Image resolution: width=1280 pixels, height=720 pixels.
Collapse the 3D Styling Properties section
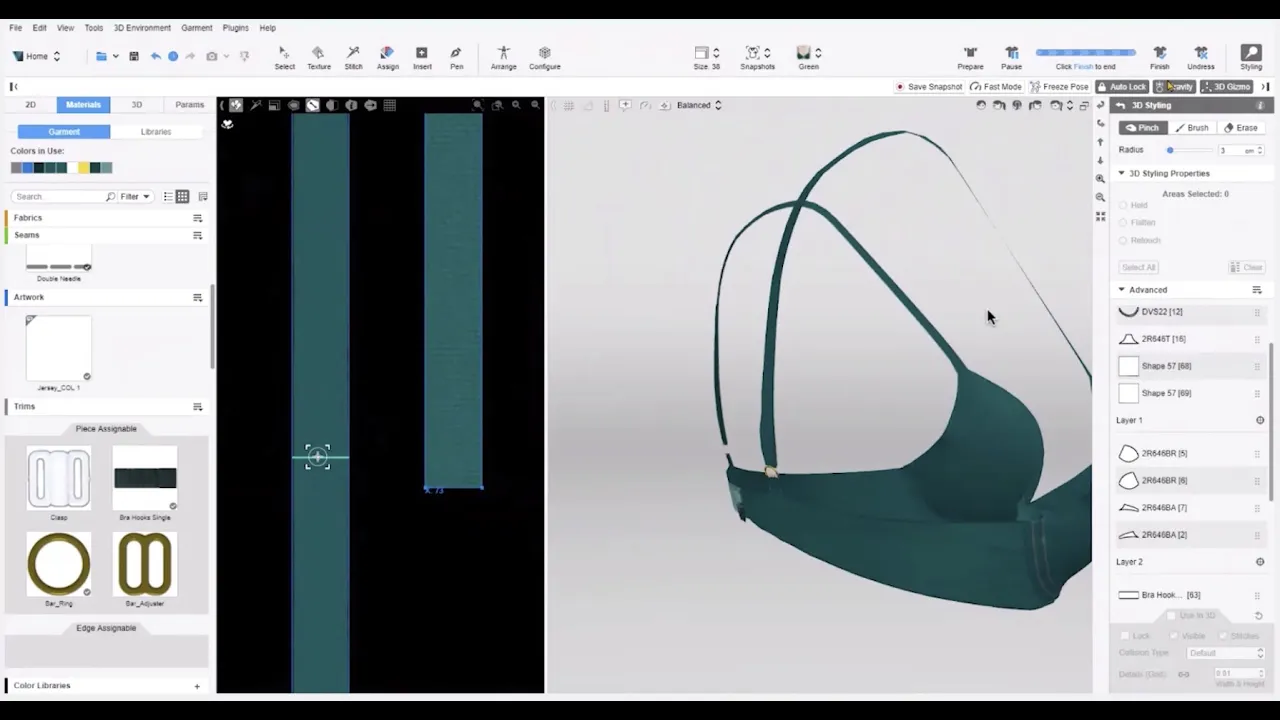1121,174
